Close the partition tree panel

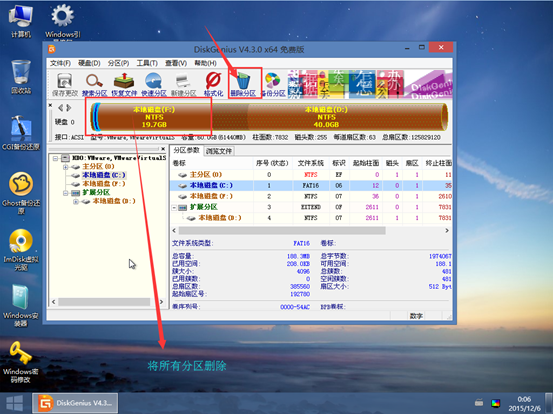click(x=163, y=149)
